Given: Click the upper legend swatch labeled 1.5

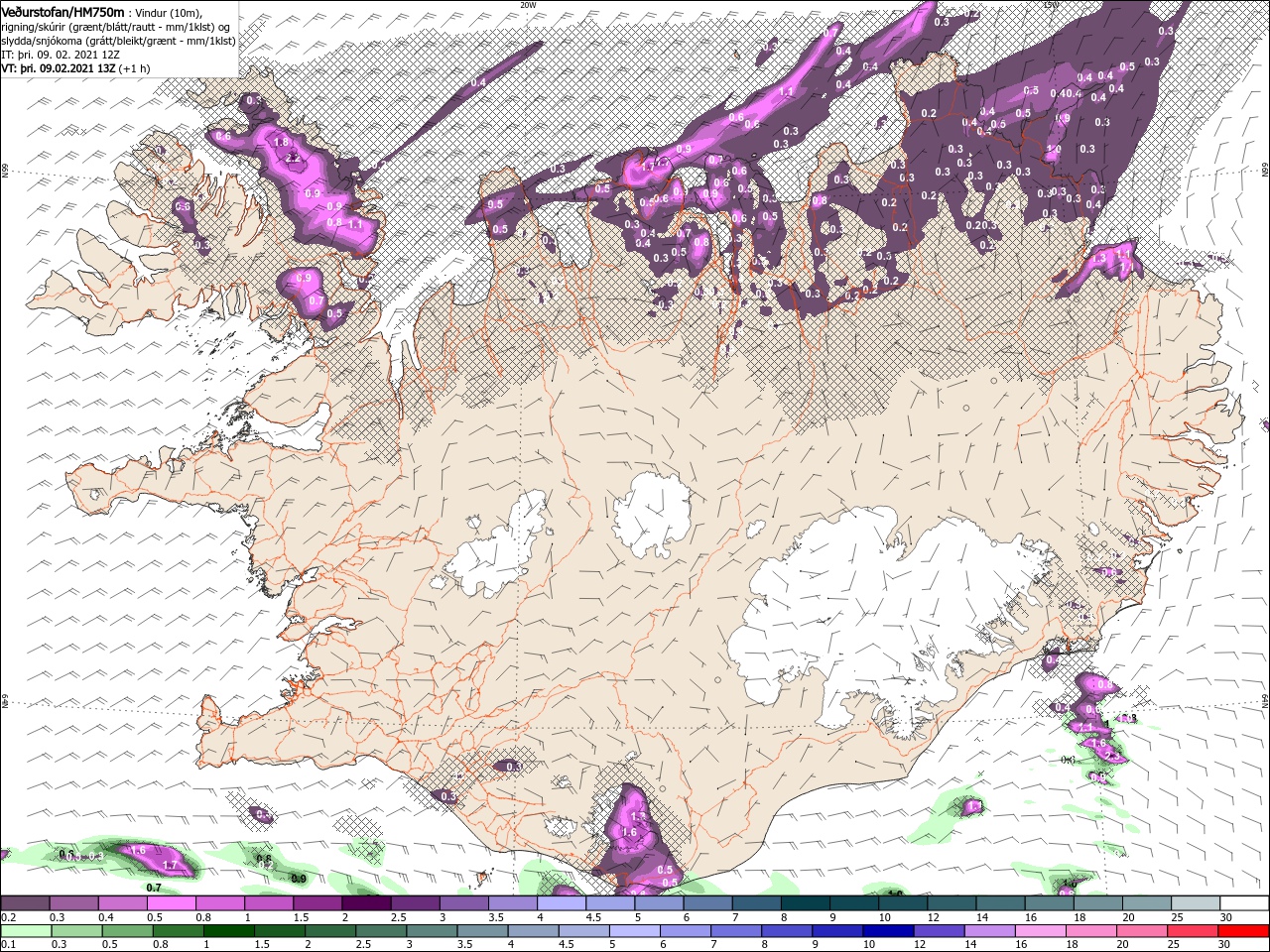Looking at the screenshot, I should coord(317,903).
